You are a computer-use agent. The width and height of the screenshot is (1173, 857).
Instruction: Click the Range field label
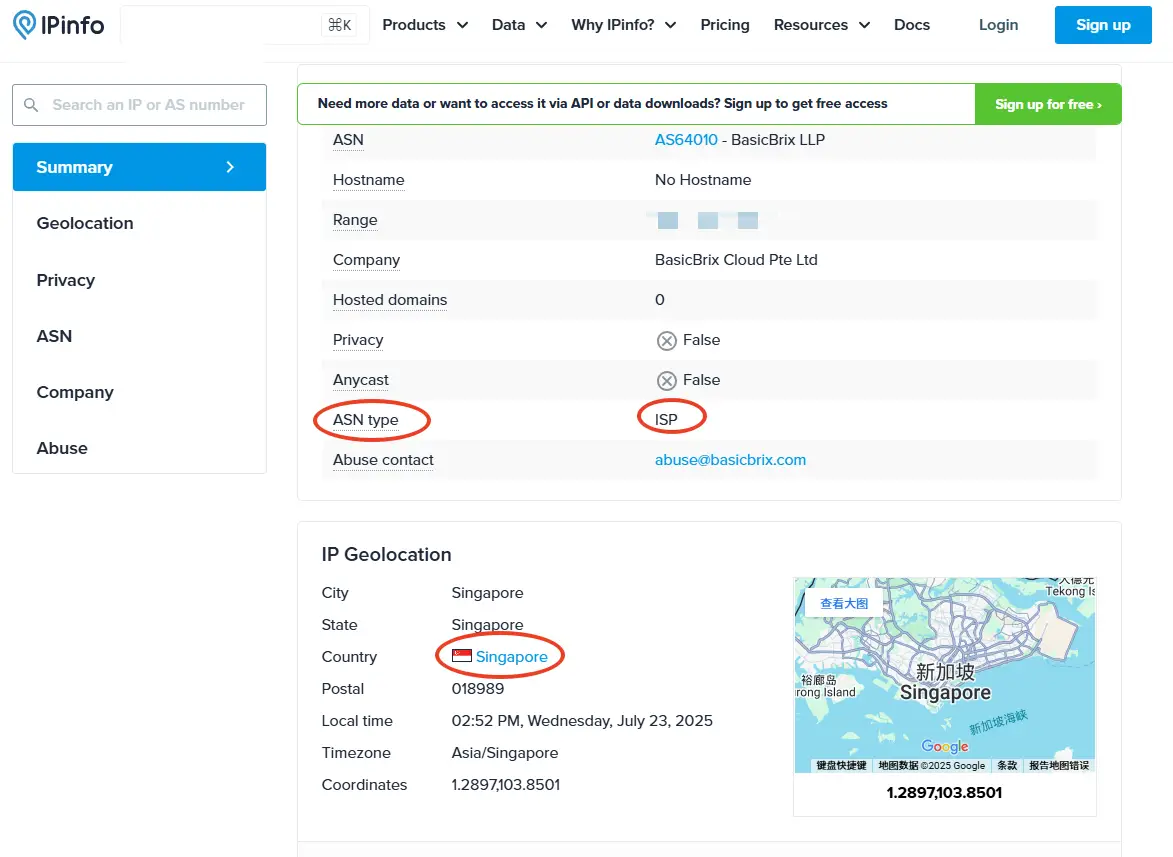[355, 220]
